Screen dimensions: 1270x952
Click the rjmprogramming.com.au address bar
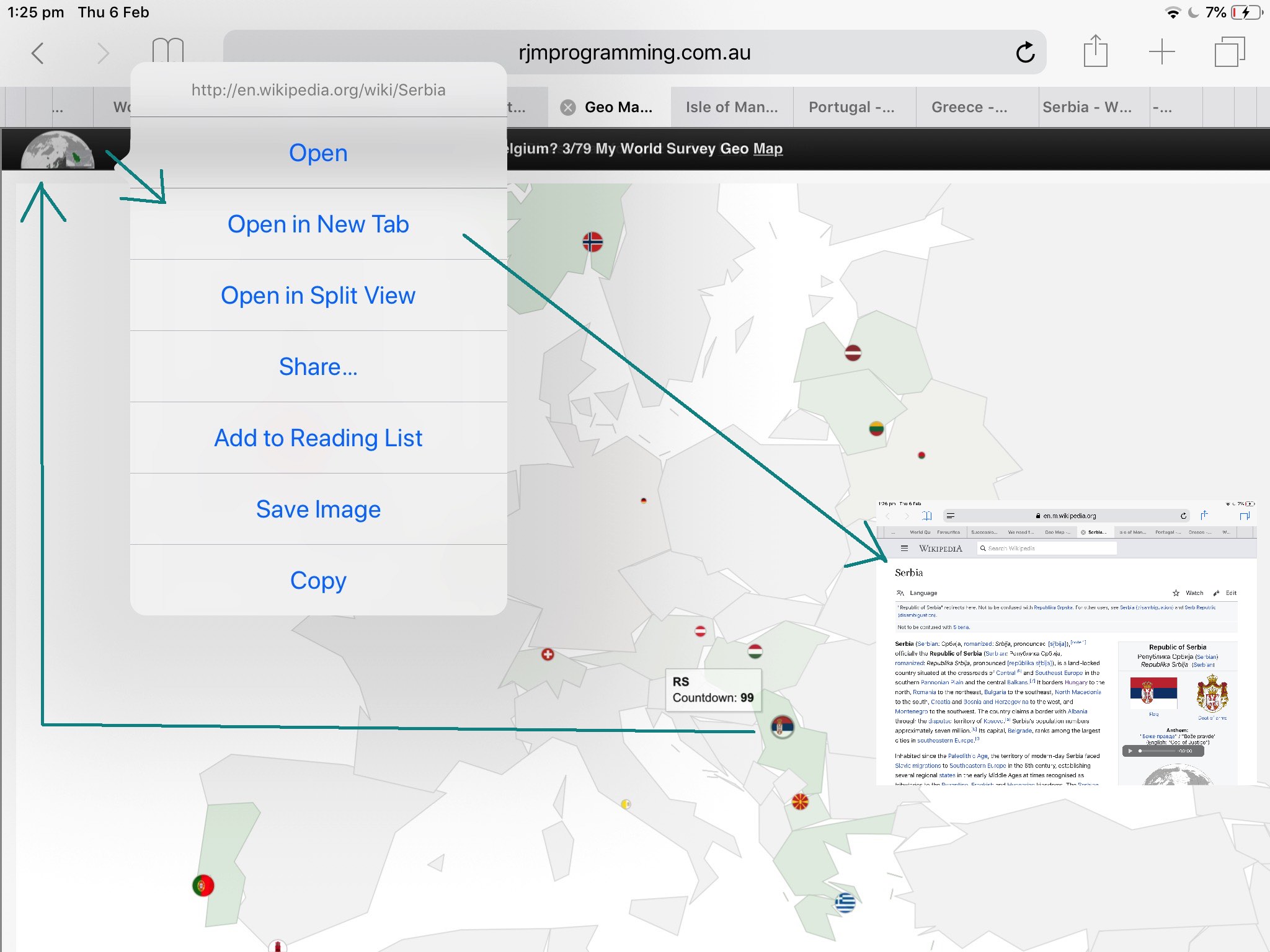coord(634,53)
